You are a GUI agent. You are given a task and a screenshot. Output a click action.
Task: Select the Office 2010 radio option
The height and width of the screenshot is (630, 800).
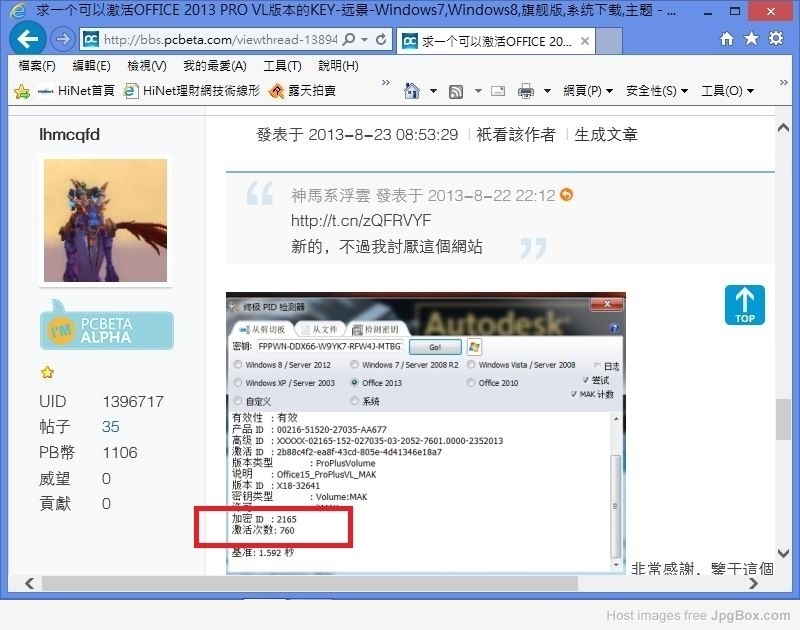(469, 383)
